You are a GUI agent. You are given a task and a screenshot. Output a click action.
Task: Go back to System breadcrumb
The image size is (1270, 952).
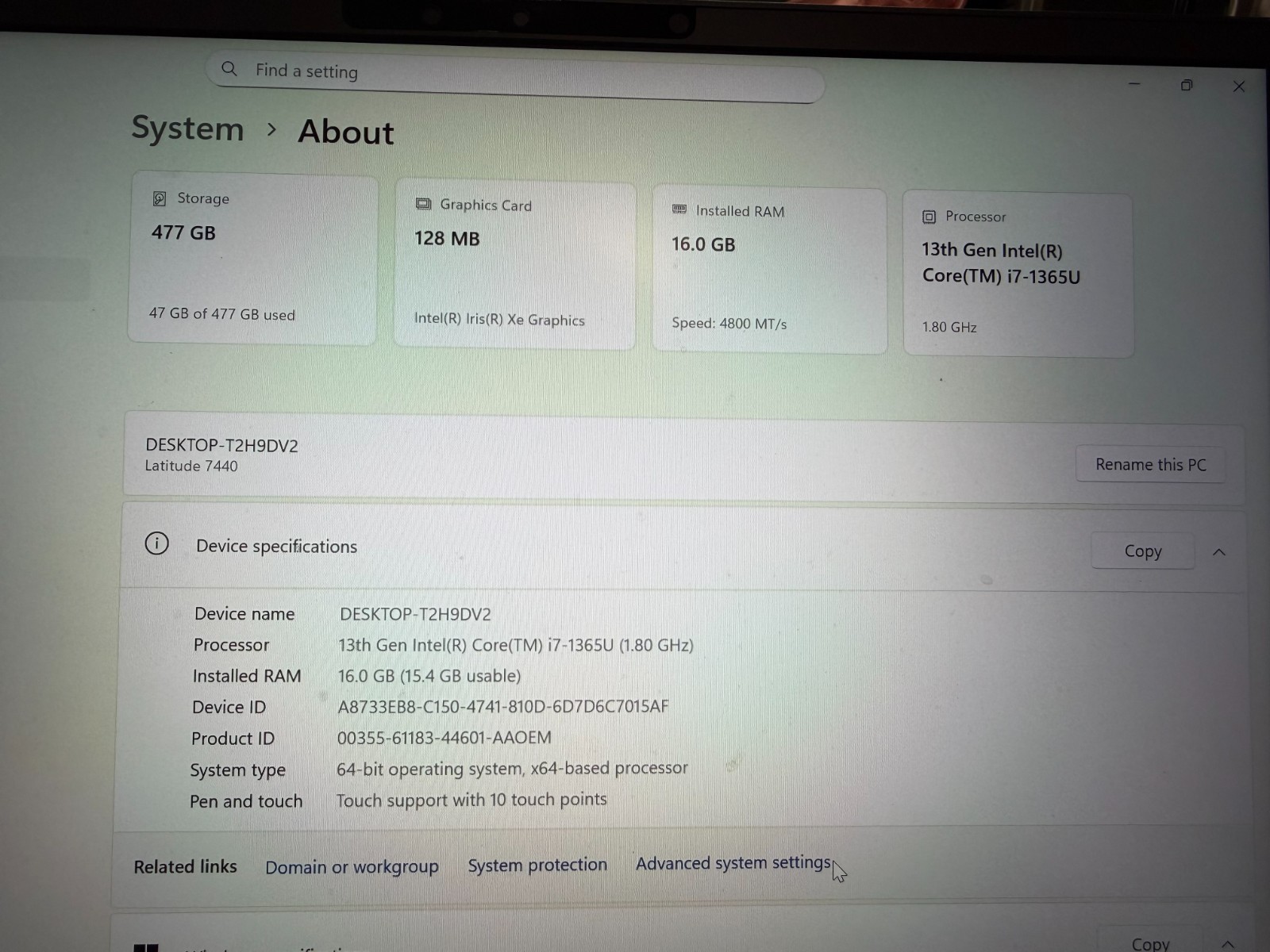click(x=187, y=128)
